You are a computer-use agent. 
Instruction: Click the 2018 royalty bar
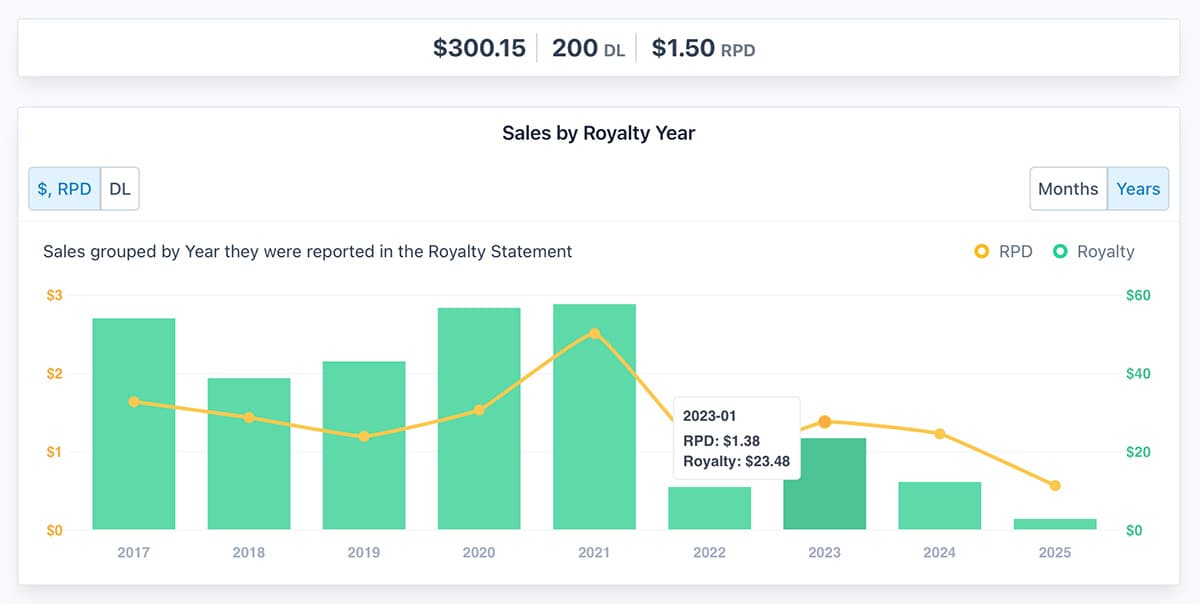pyautogui.click(x=249, y=460)
